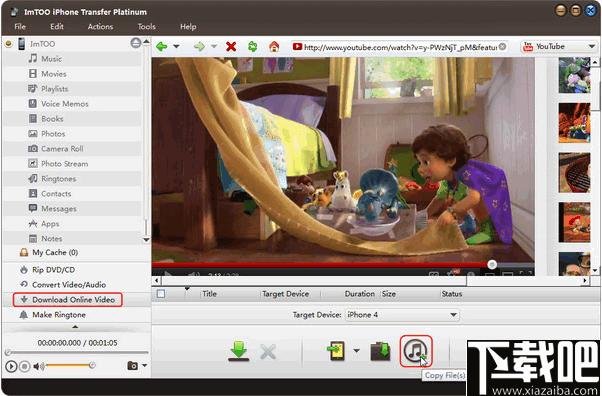The height and width of the screenshot is (396, 602).
Task: Select My Cache (0)
Action: pyautogui.click(x=55, y=252)
